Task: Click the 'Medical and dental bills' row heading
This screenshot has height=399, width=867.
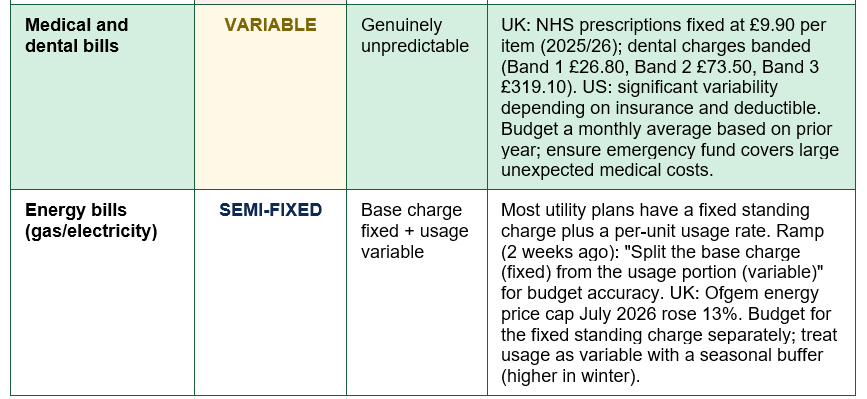Action: 76,35
